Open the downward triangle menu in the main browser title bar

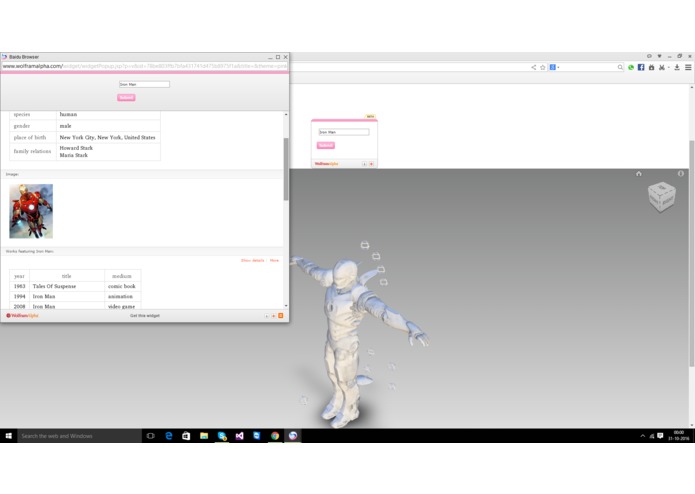point(659,56)
